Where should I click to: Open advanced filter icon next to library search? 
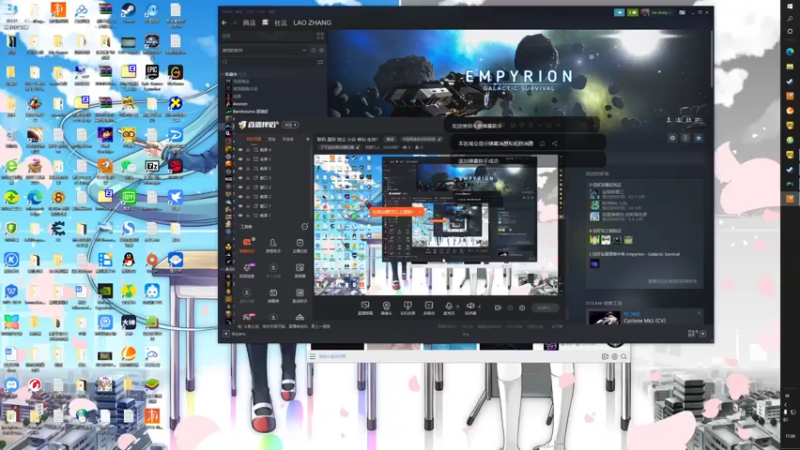pyautogui.click(x=320, y=62)
